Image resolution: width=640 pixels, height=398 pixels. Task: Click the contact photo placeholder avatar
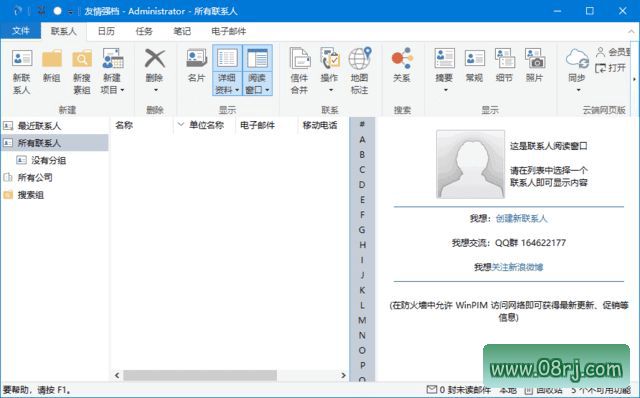click(x=470, y=164)
